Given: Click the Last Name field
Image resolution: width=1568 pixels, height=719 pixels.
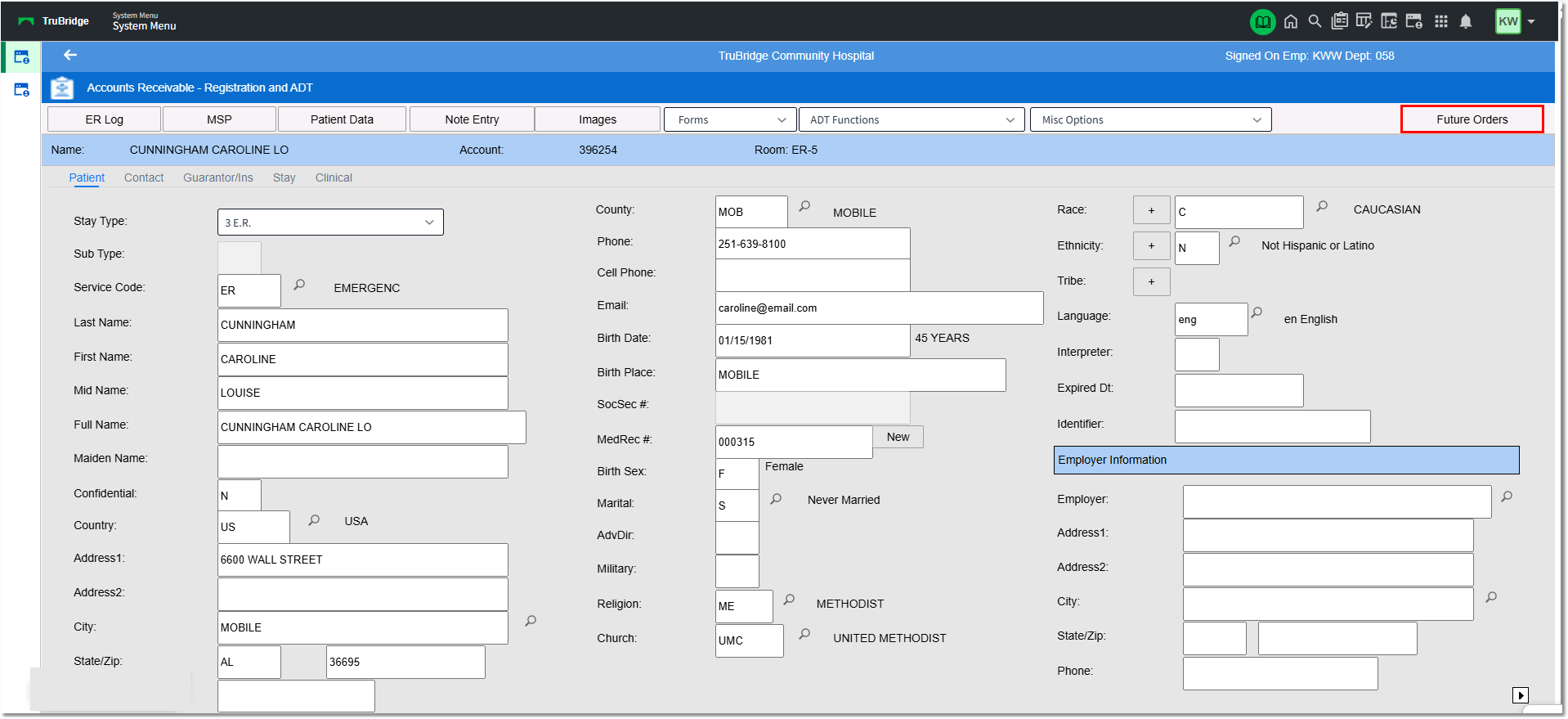Looking at the screenshot, I should click(x=363, y=325).
